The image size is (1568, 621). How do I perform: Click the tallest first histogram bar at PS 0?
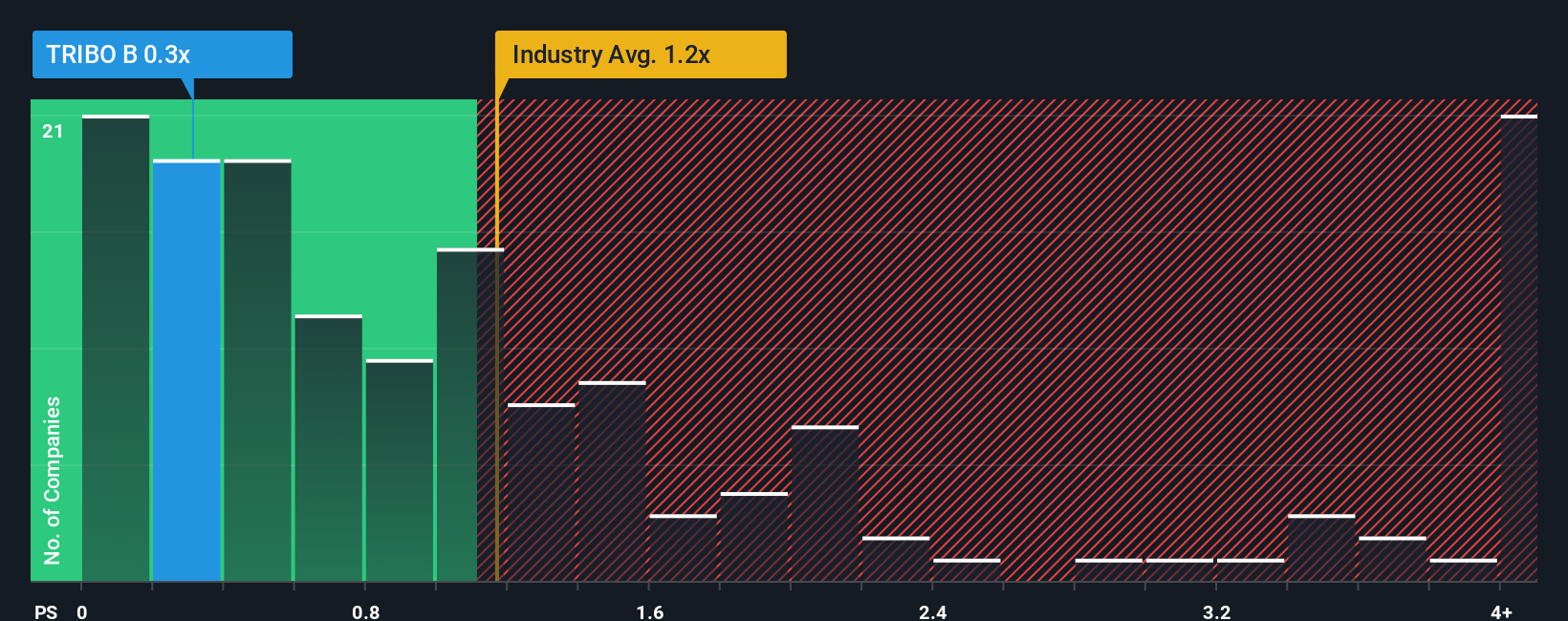pyautogui.click(x=116, y=348)
